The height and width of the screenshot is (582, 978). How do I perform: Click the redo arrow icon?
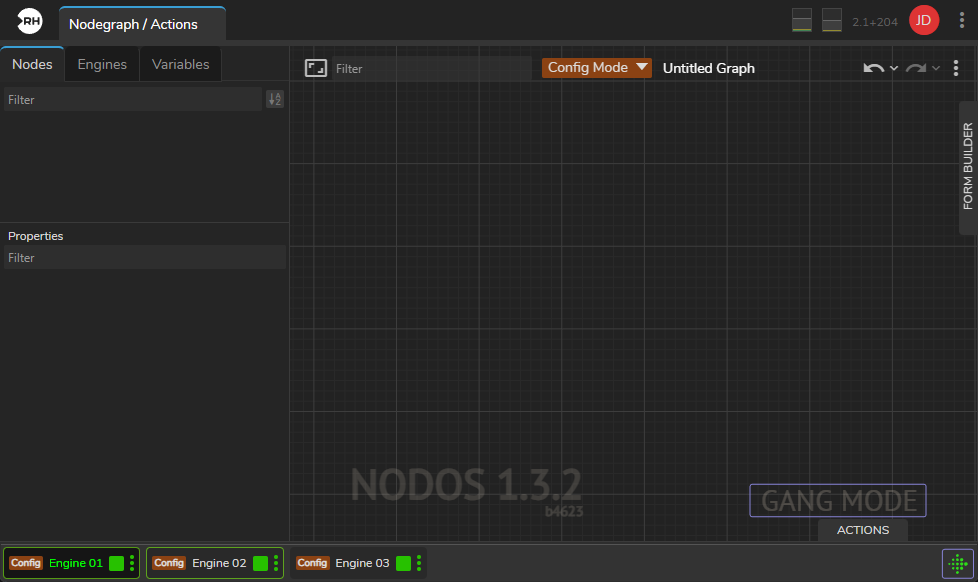click(x=915, y=68)
